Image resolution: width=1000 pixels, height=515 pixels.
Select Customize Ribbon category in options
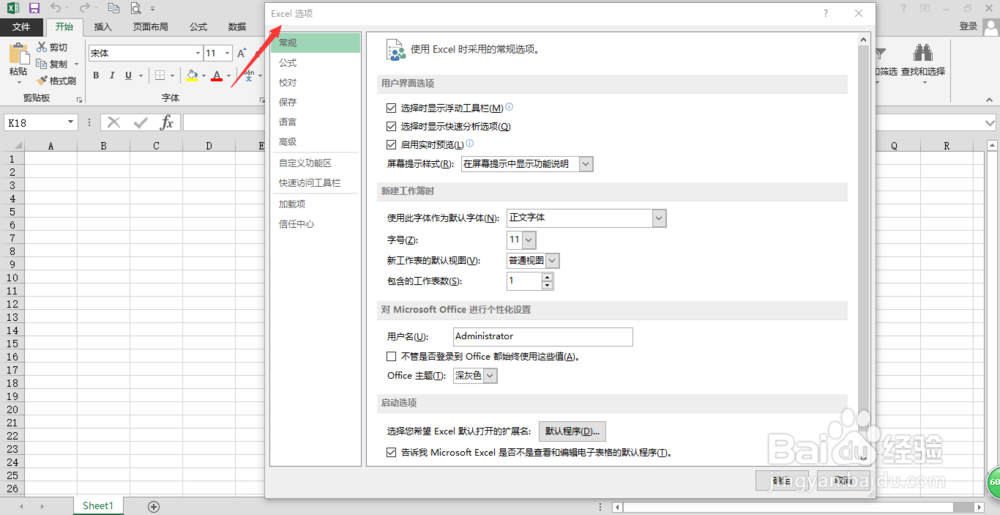click(316, 163)
